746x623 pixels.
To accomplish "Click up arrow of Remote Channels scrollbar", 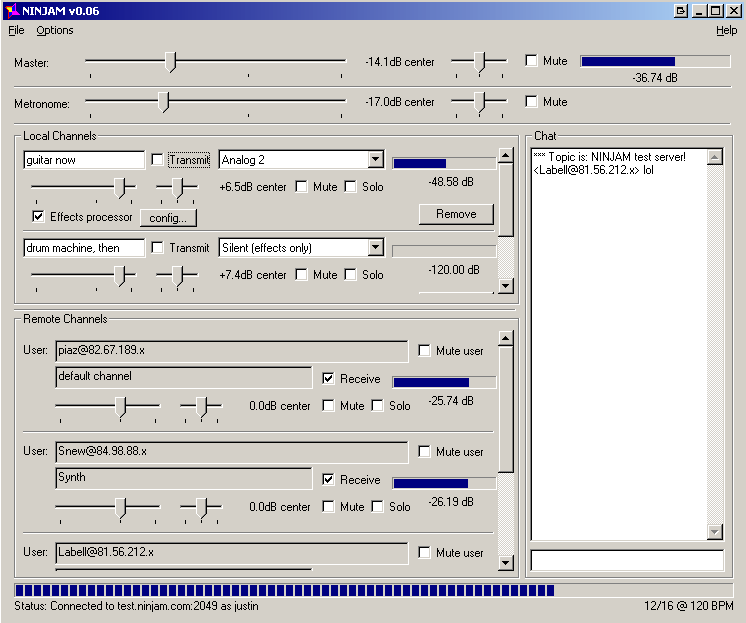I will (x=505, y=339).
